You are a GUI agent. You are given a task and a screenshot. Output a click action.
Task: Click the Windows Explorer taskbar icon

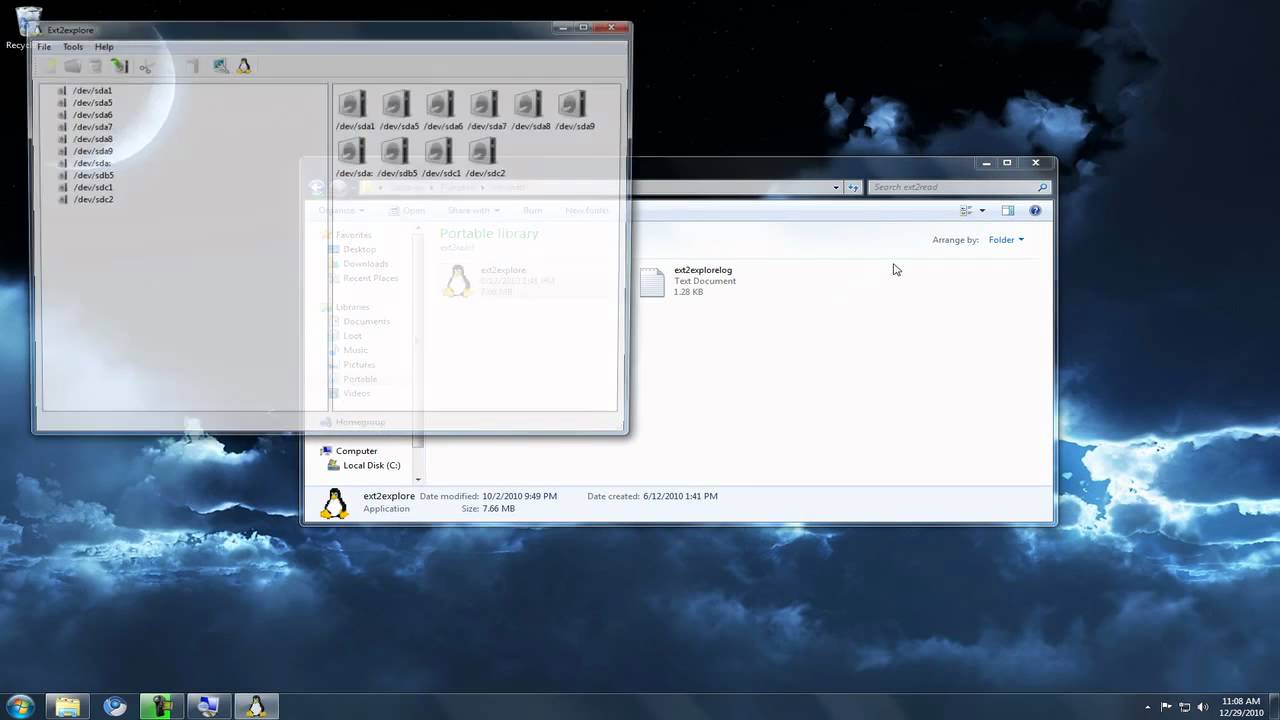(68, 707)
